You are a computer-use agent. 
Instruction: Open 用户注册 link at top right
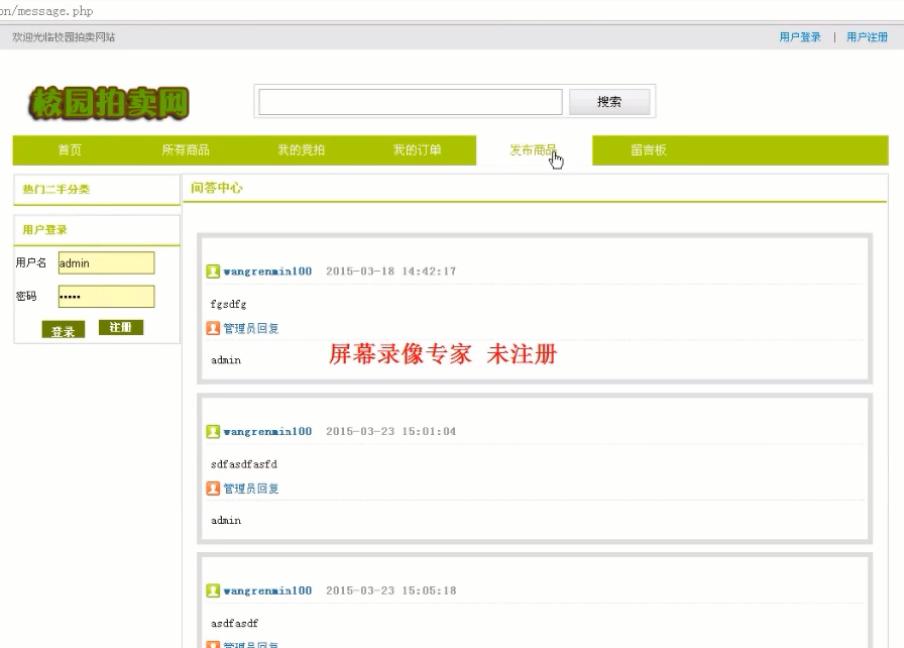tap(867, 37)
